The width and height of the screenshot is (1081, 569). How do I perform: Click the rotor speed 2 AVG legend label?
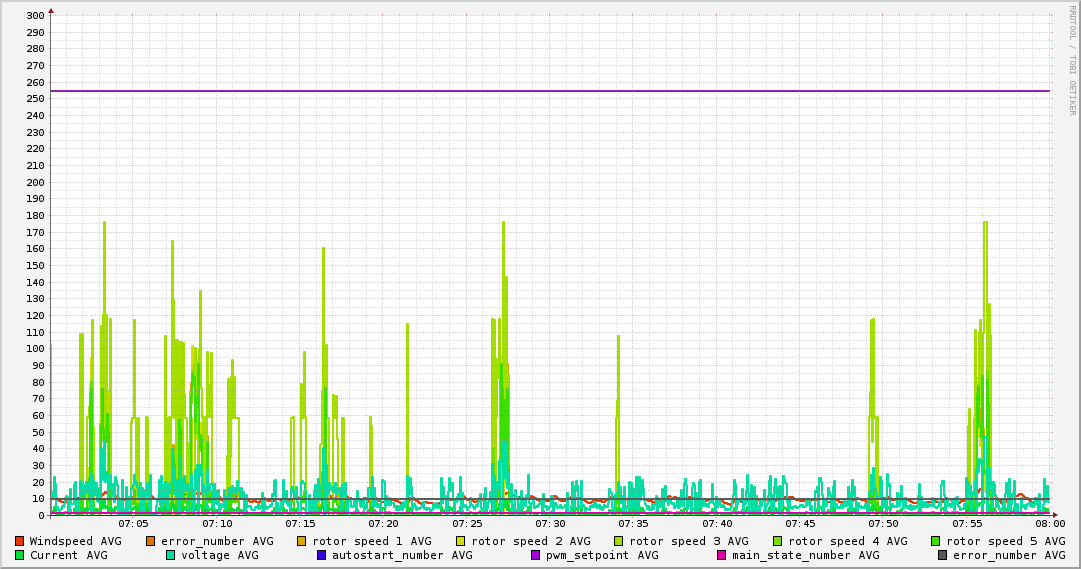coord(530,541)
